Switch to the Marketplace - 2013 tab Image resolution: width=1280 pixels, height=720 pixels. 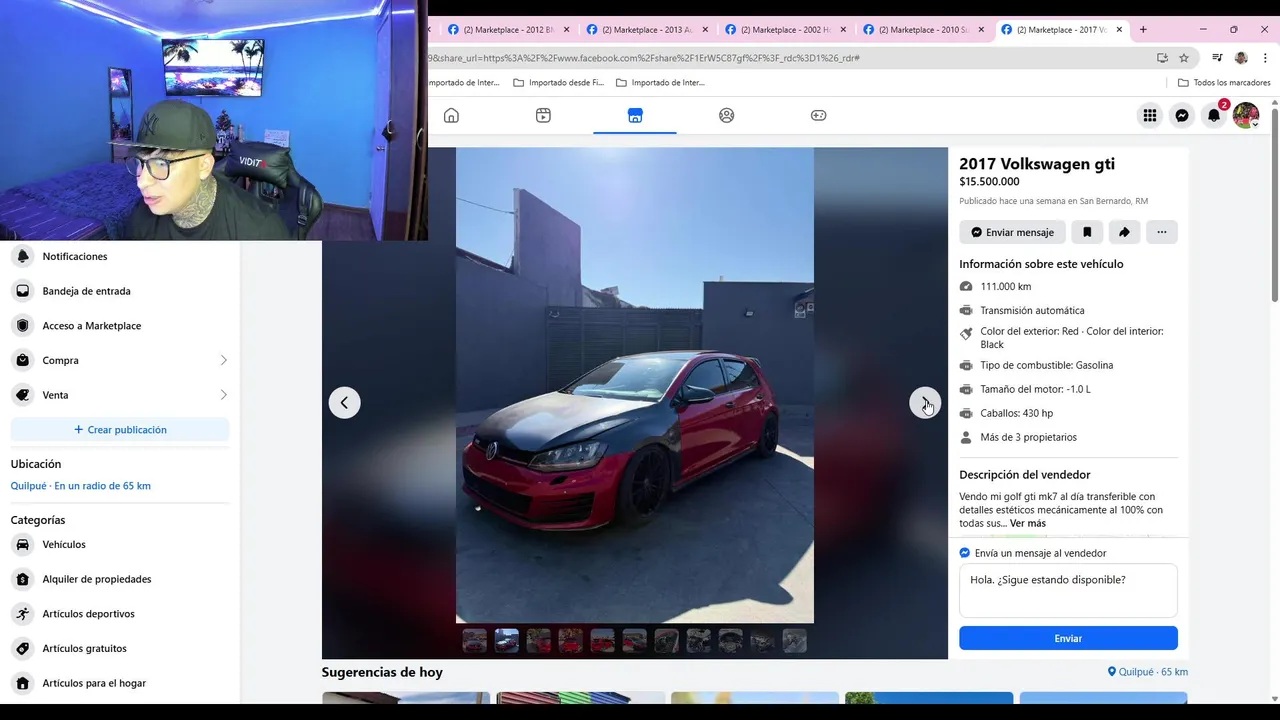645,30
